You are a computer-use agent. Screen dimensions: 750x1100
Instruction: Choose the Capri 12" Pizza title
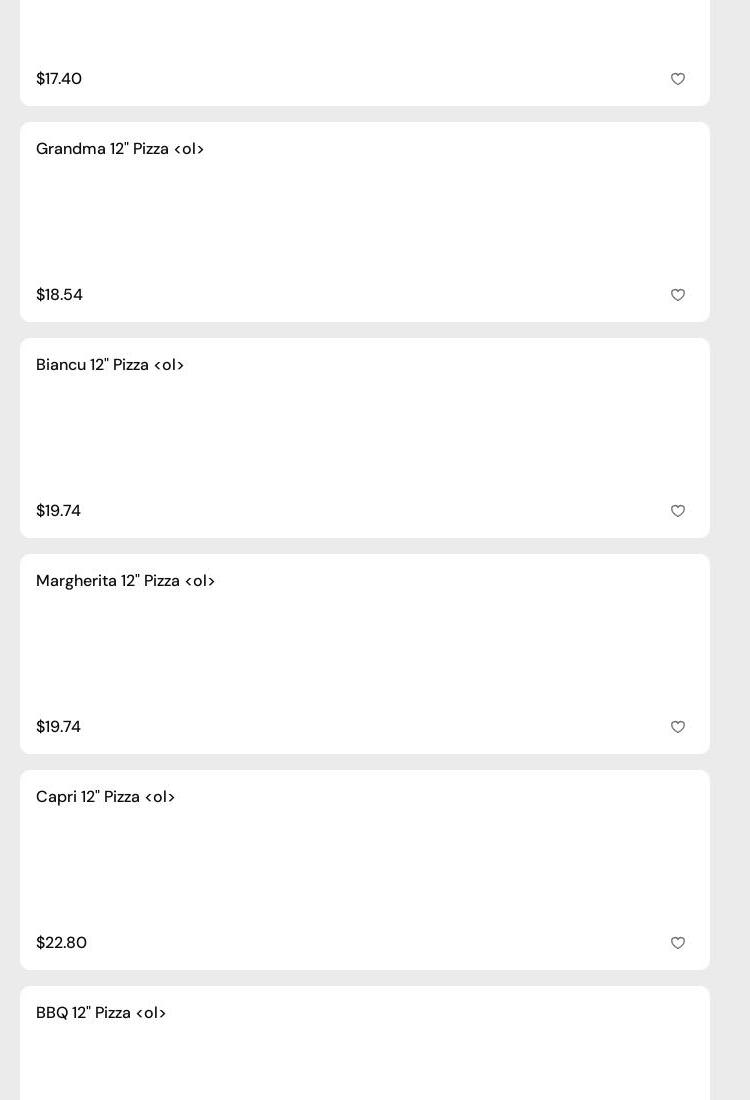106,797
